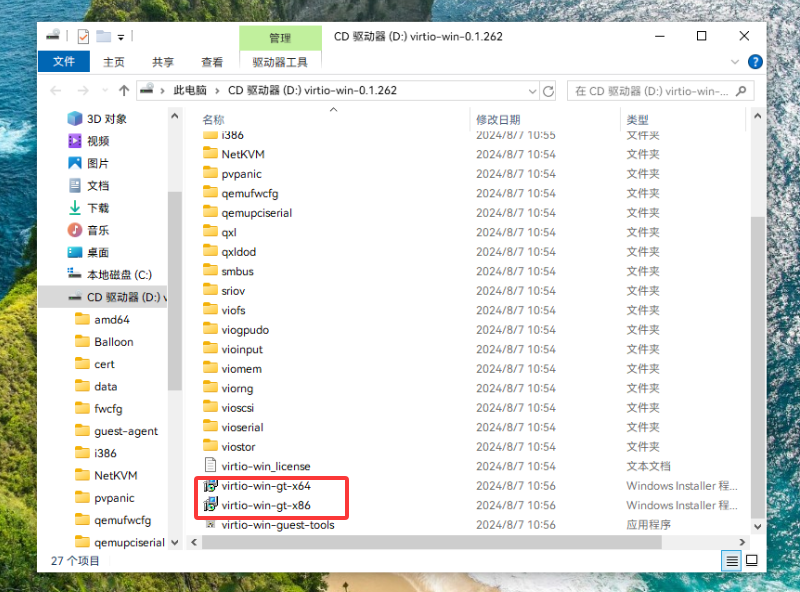Open the 文件 ribbon tab

(x=64, y=62)
